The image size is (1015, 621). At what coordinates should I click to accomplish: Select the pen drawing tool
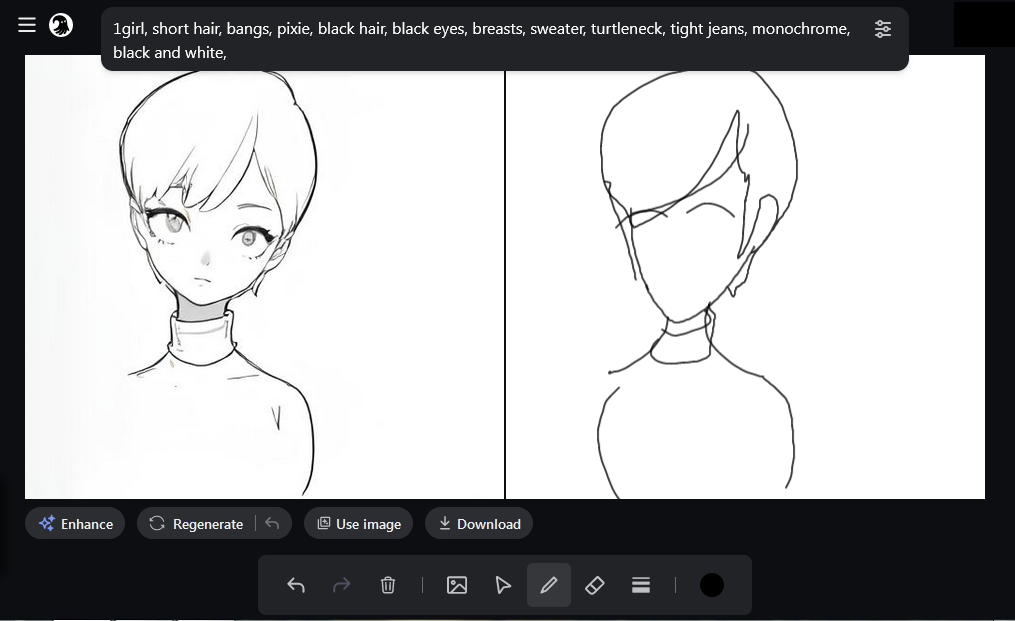[x=549, y=585]
